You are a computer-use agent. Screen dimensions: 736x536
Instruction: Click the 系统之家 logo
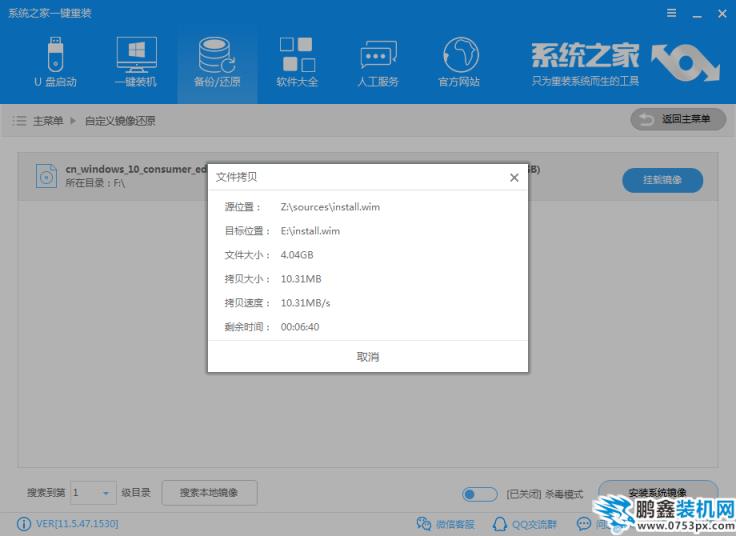(x=625, y=63)
